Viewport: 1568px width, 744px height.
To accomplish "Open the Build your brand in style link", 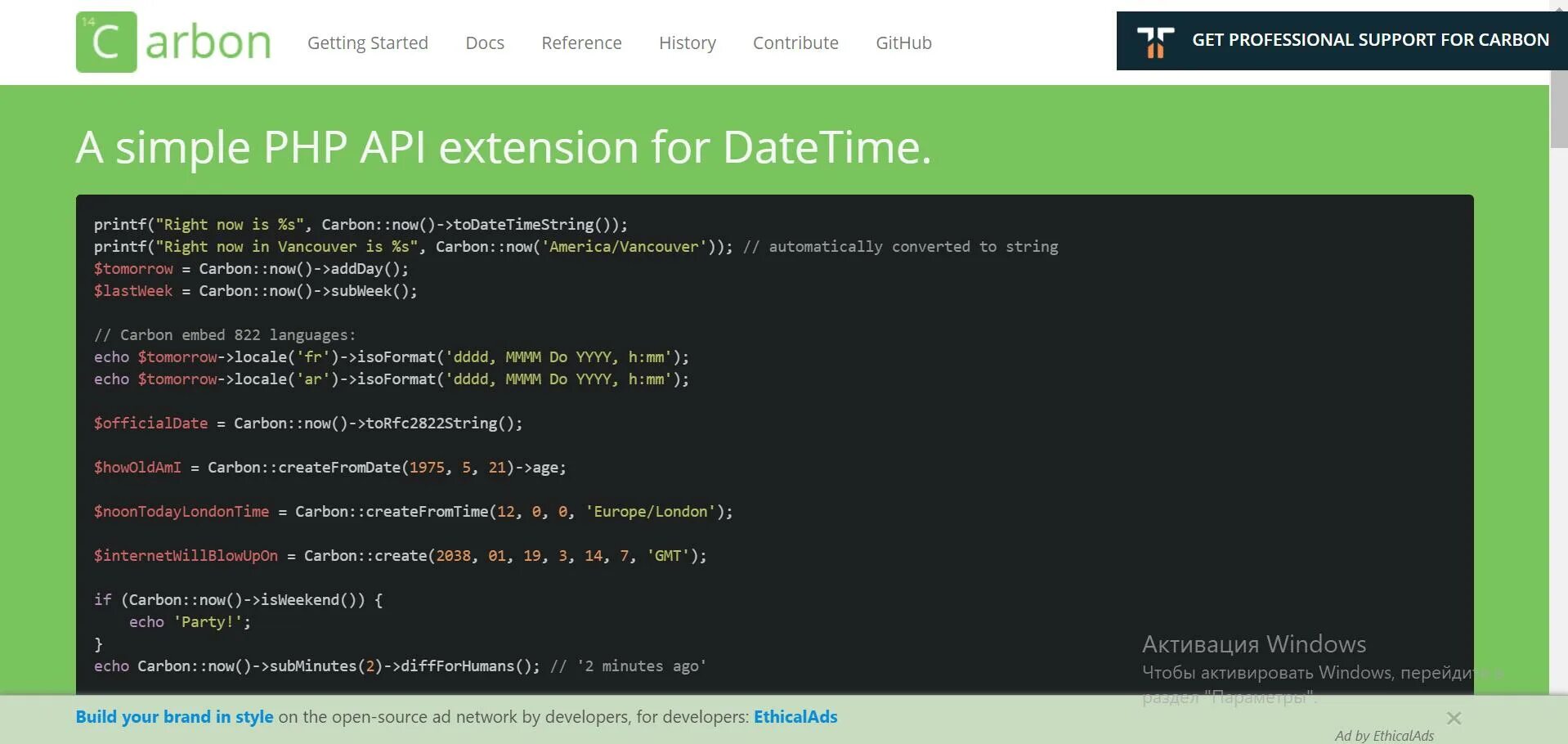I will click(175, 717).
